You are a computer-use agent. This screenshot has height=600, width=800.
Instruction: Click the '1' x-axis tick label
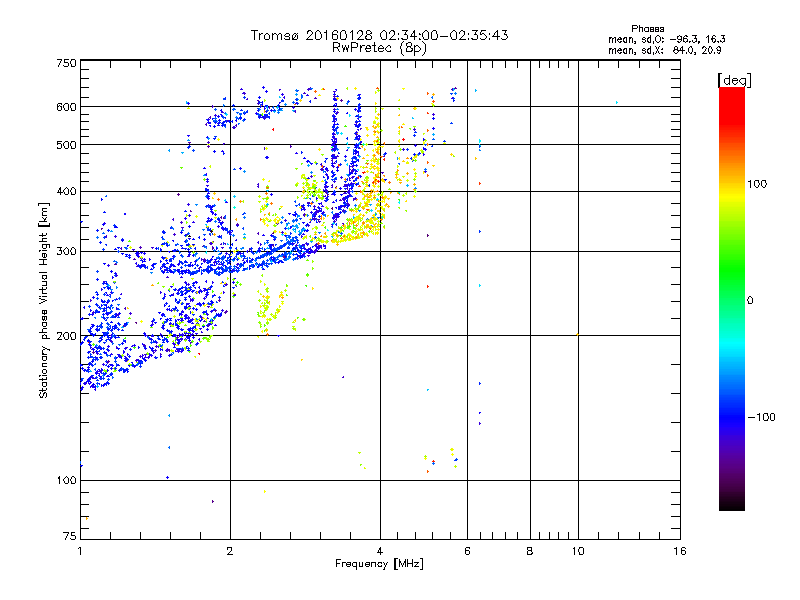[80, 551]
